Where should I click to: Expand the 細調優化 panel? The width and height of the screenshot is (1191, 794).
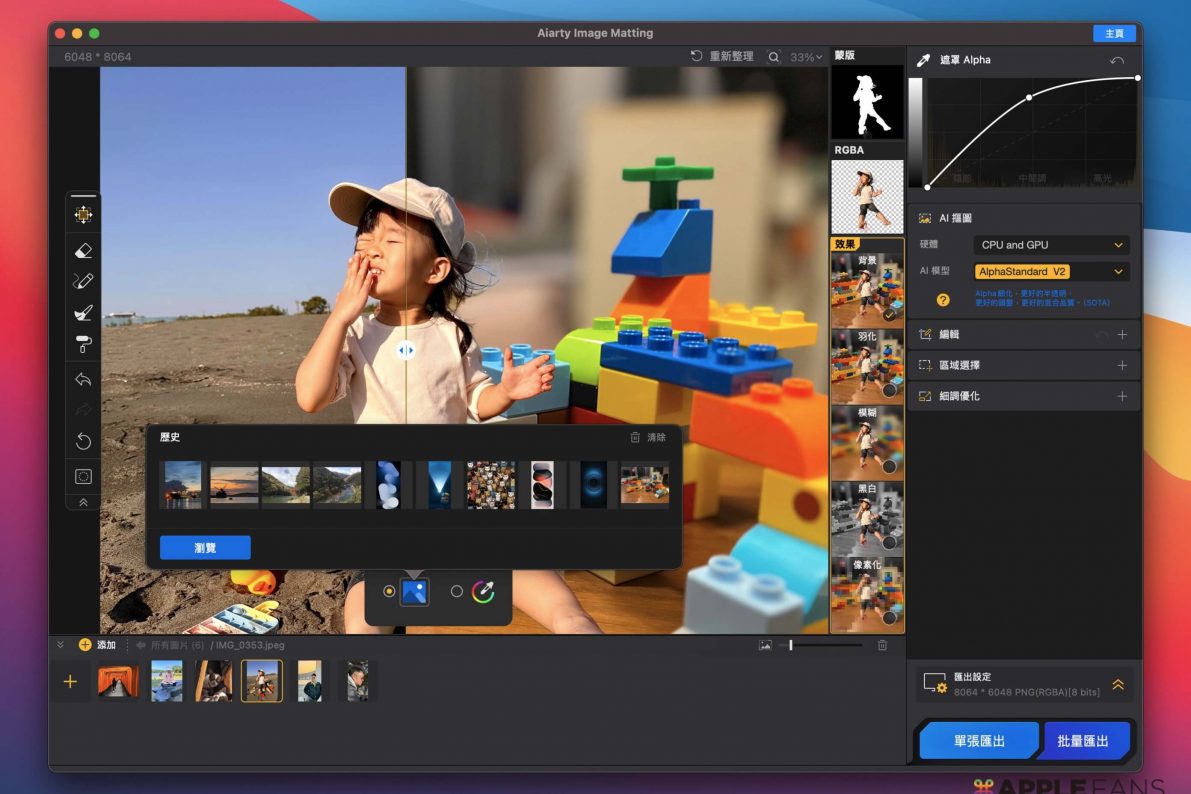coord(1122,397)
